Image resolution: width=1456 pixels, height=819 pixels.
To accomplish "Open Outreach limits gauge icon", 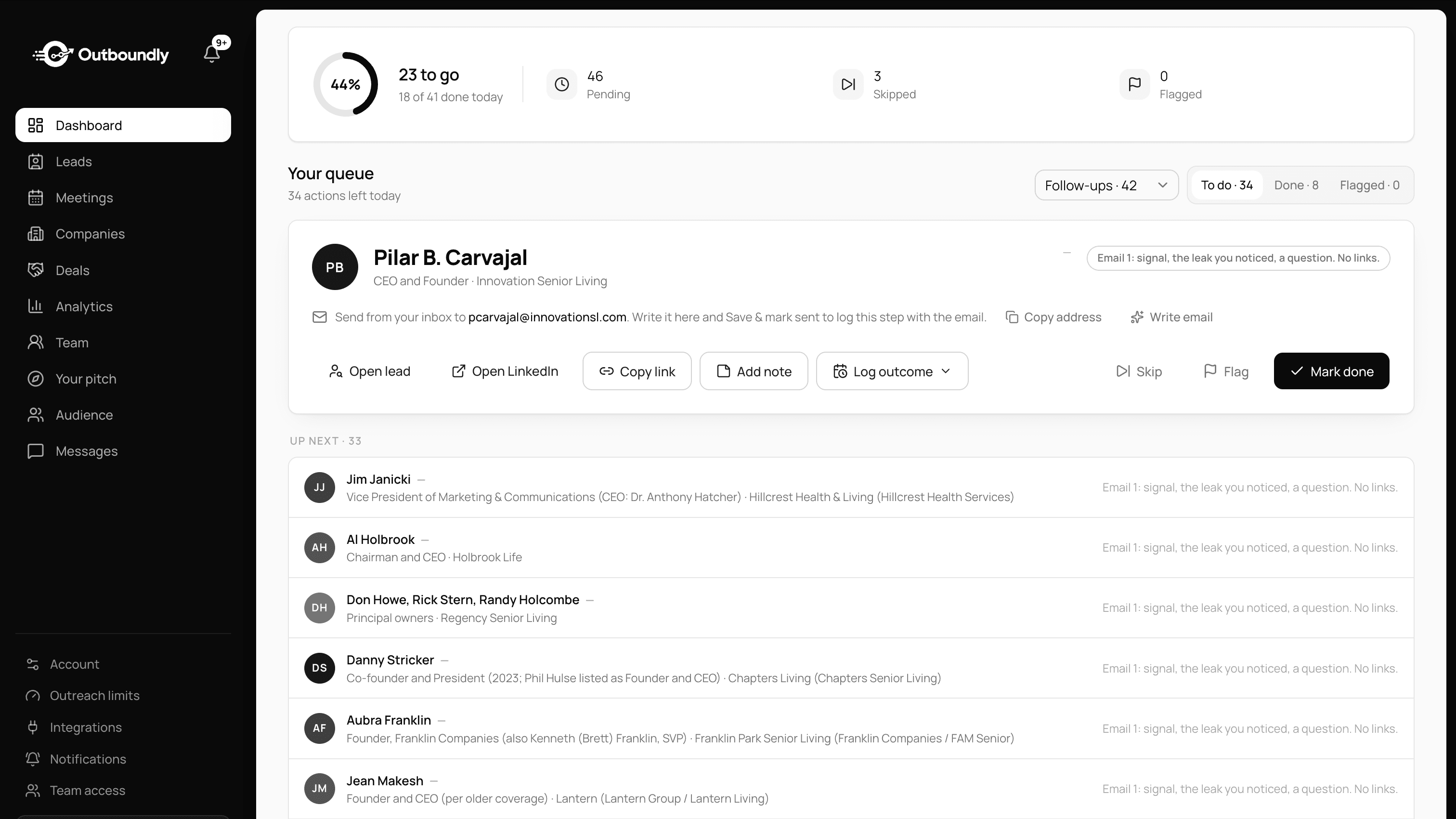I will click(33, 696).
